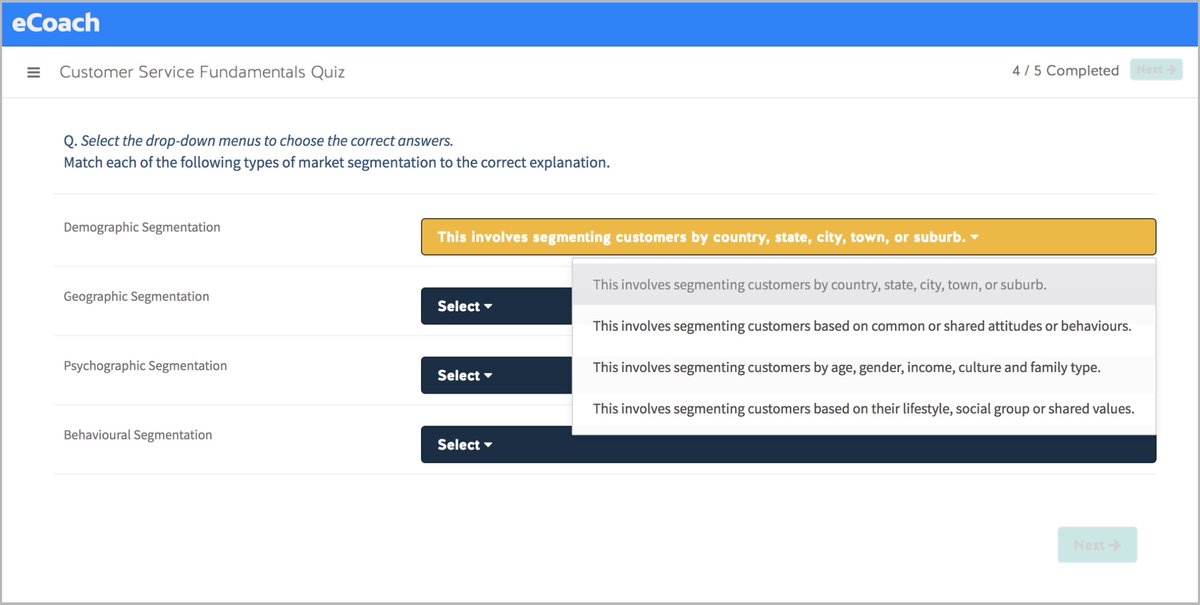Screen dimensions: 1200x605
Task: Click the Customer Service Fundamentals Quiz title
Action: 202,72
